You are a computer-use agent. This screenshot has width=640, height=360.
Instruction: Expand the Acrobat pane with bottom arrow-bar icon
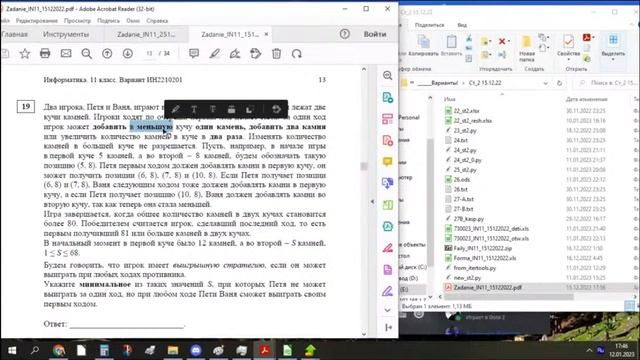pyautogui.click(x=388, y=327)
